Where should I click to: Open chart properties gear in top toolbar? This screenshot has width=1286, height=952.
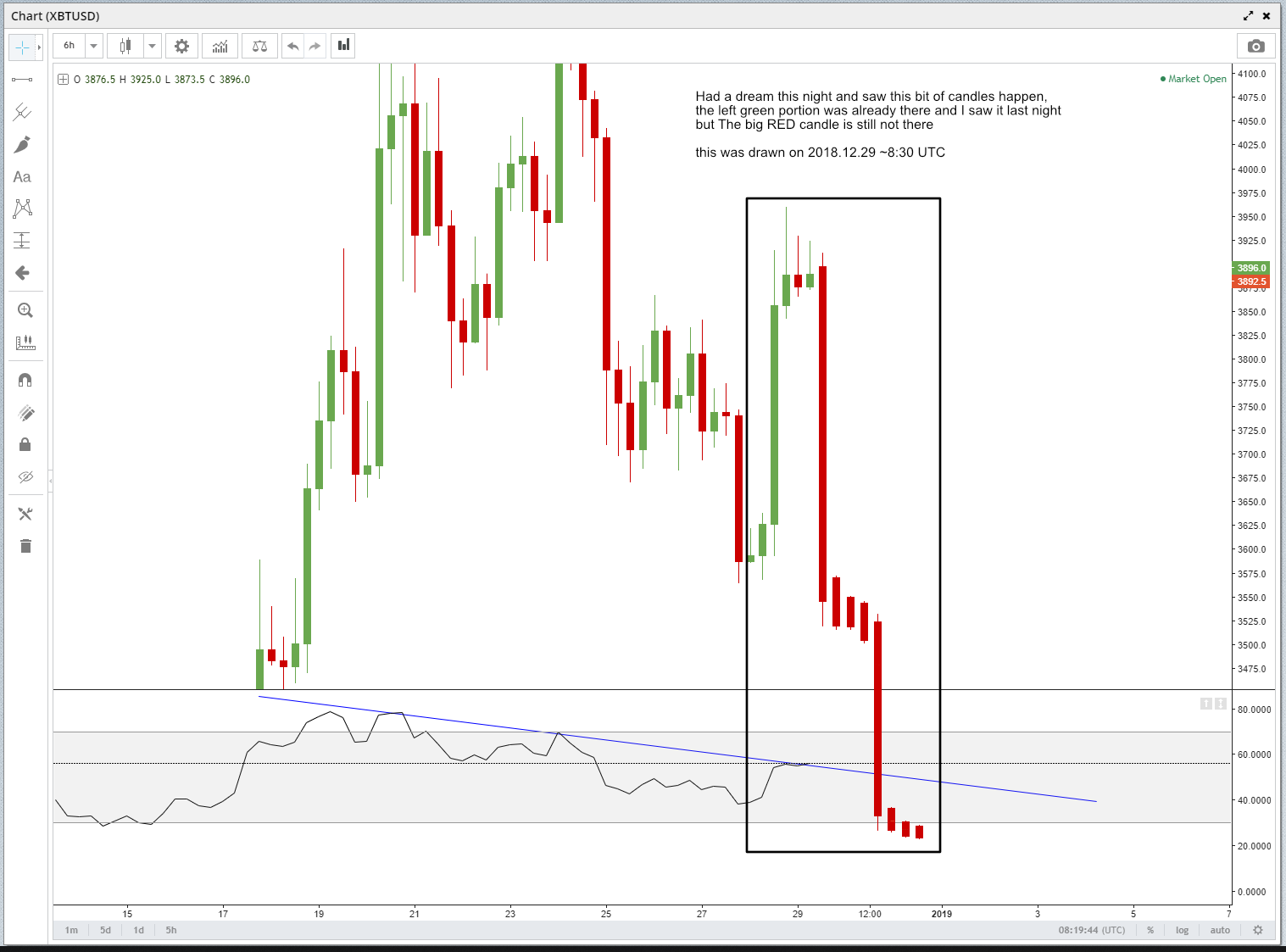[x=181, y=46]
